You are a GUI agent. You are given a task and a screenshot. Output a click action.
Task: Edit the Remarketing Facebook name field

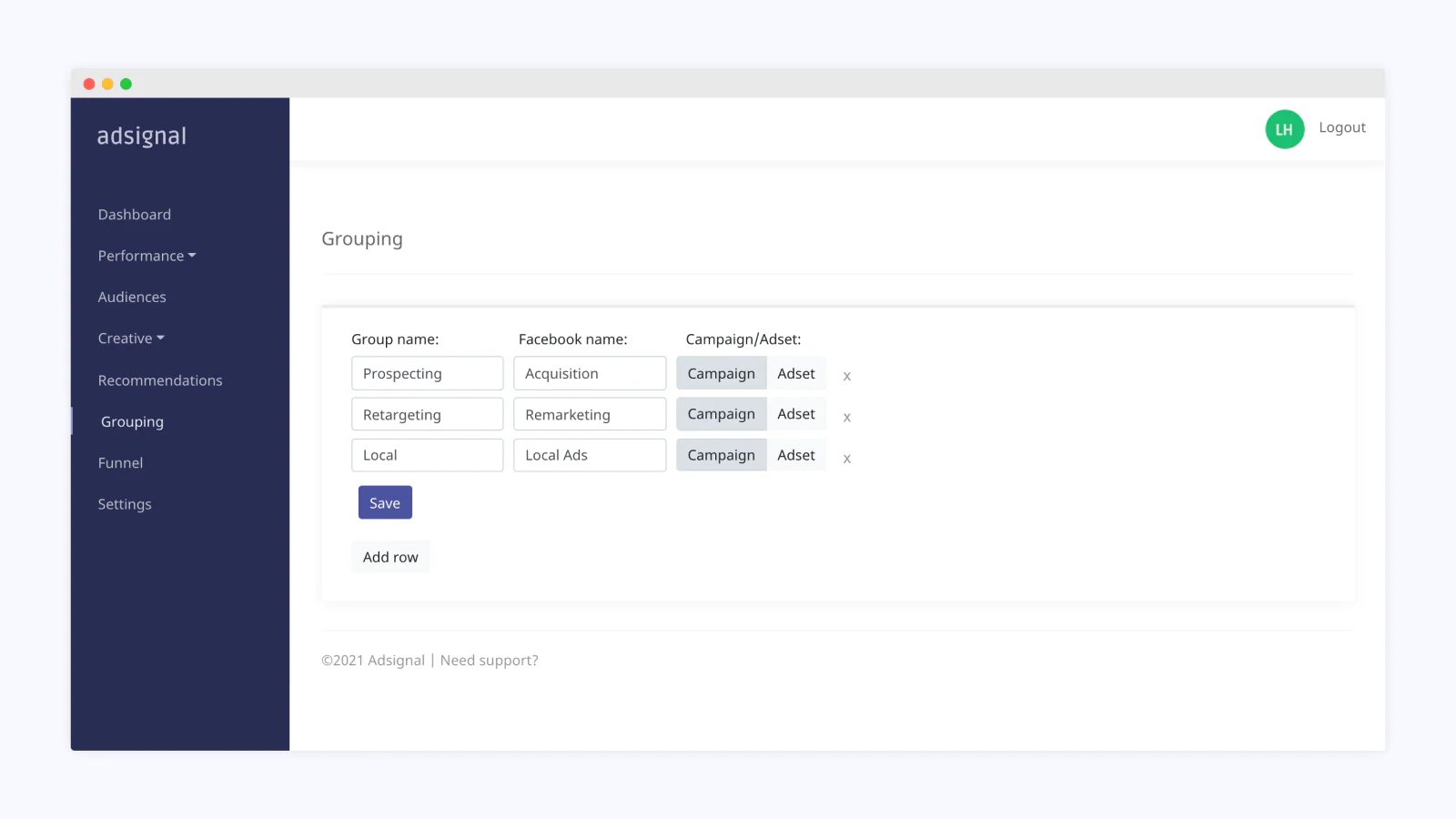(590, 414)
